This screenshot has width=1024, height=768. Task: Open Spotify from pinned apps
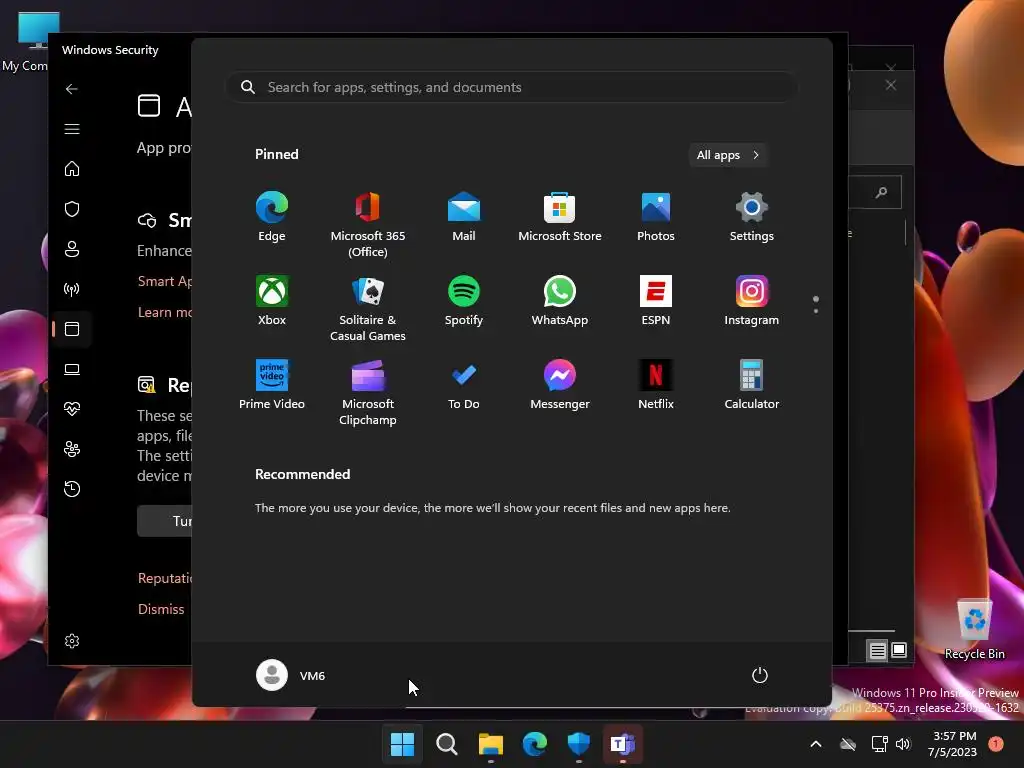464,300
